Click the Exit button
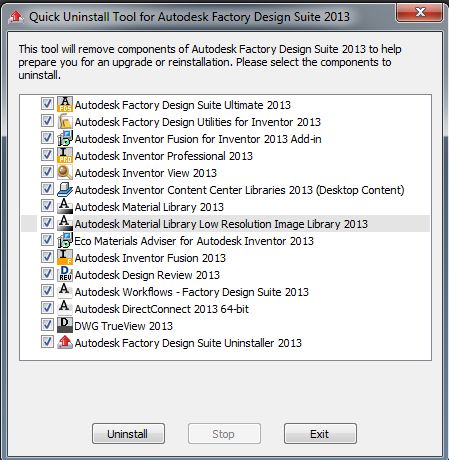Viewport: 449px width, 460px height. click(x=320, y=434)
